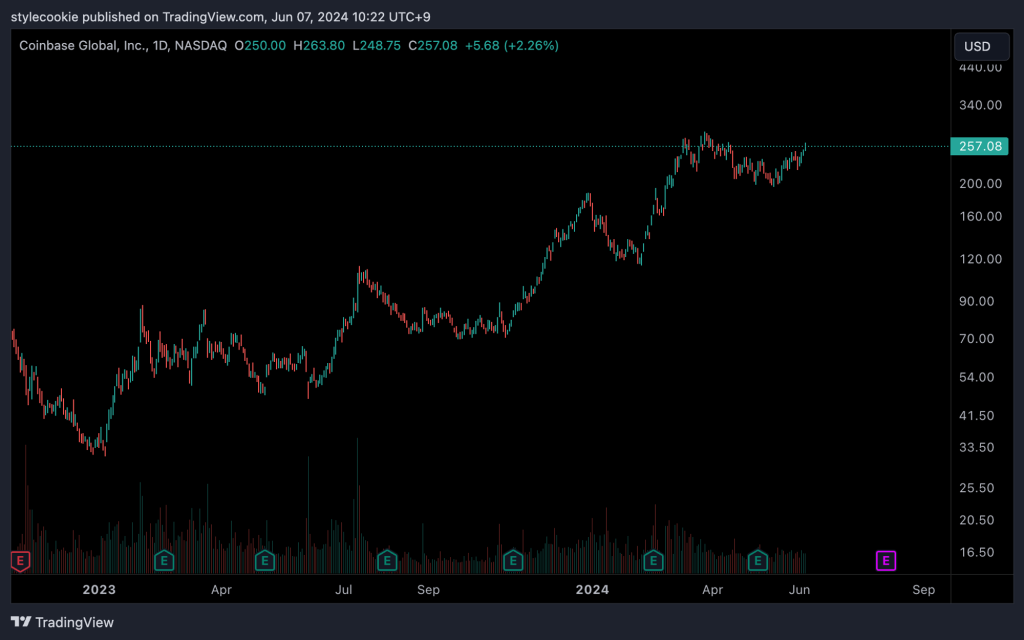Click the earnings marker between 2023 and Apr
Screen dimensions: 1024x640
coord(164,560)
